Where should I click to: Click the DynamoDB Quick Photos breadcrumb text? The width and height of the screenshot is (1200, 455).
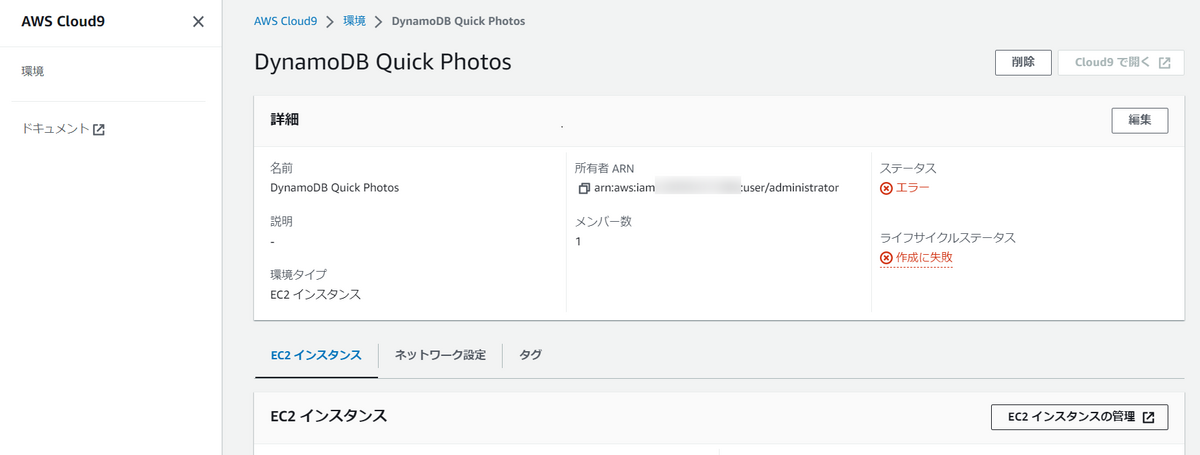click(458, 21)
